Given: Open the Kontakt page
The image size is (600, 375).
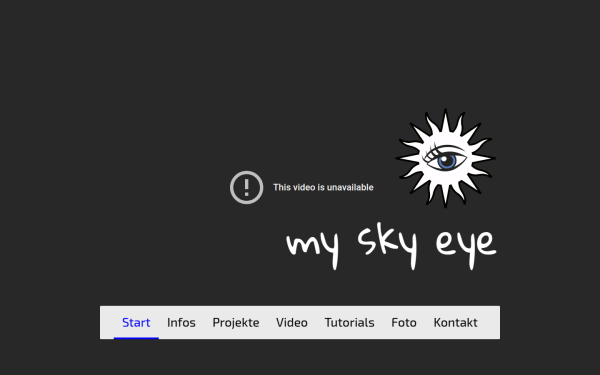Looking at the screenshot, I should click(455, 323).
